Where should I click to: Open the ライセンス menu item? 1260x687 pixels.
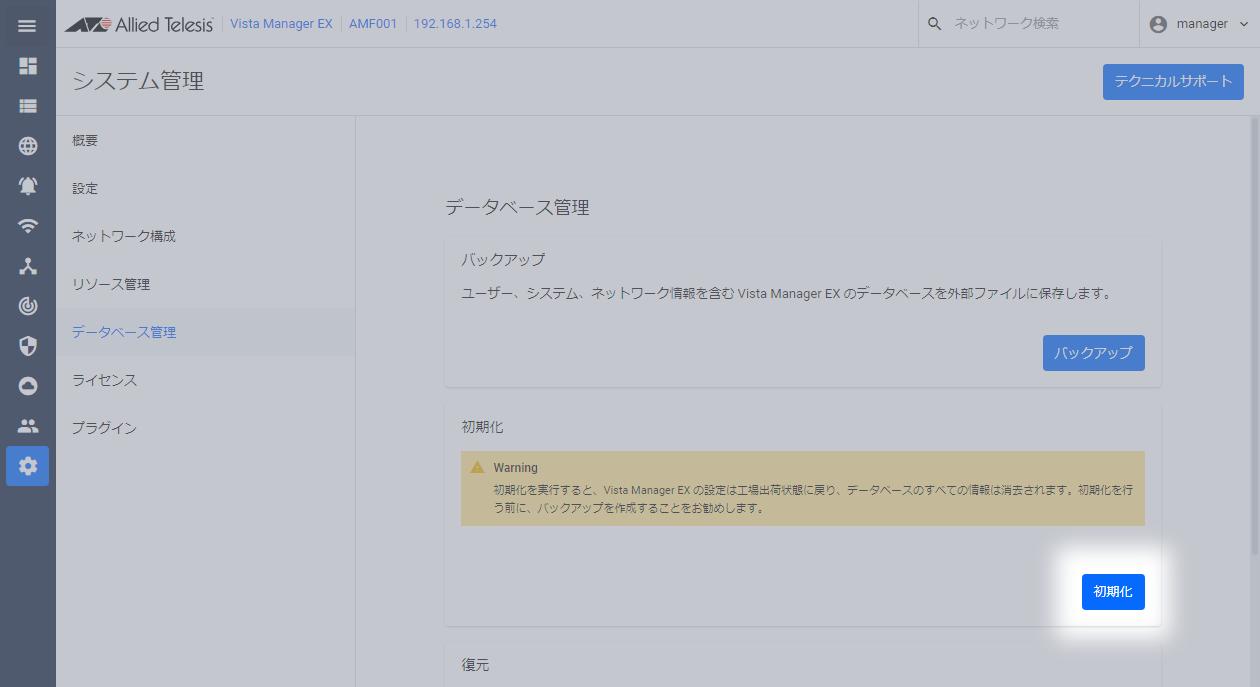104,381
